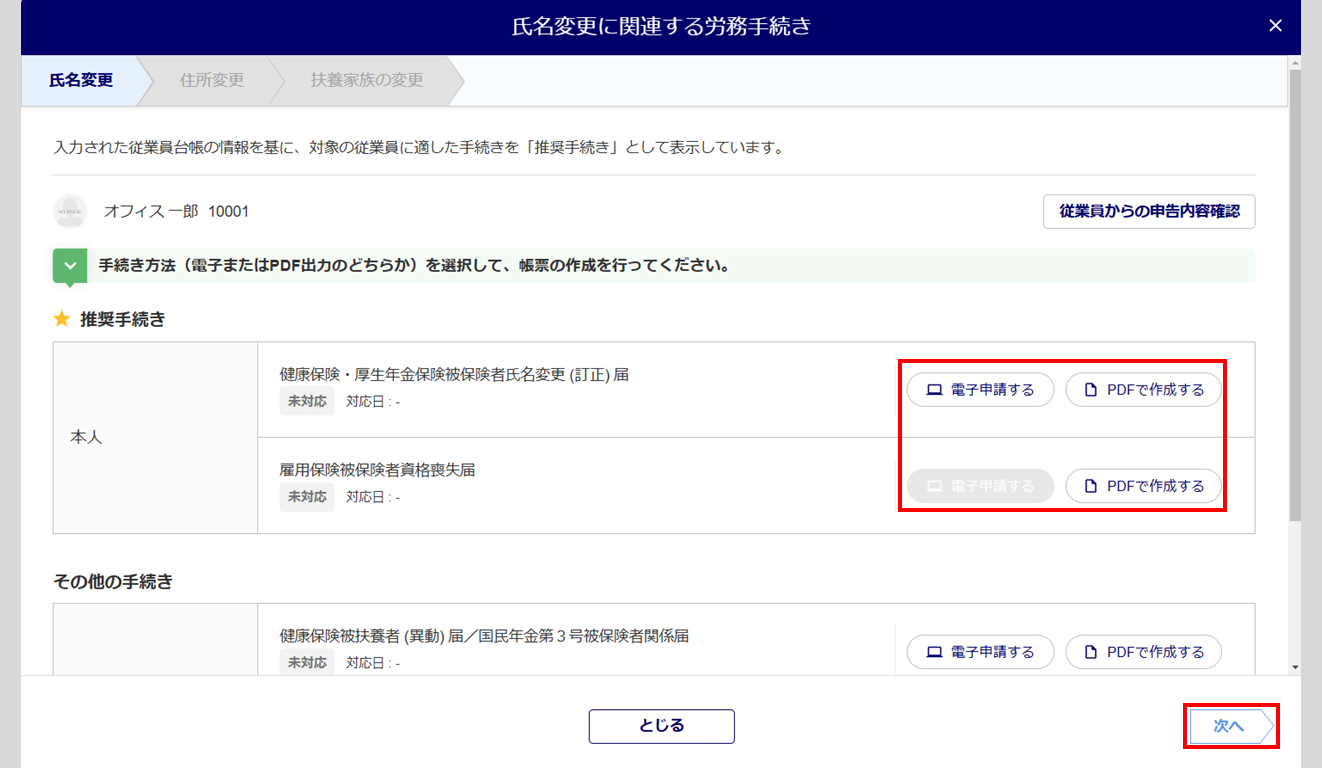The image size is (1322, 768).
Task: Switch to the 住所変更 step tab
Action: tap(212, 80)
